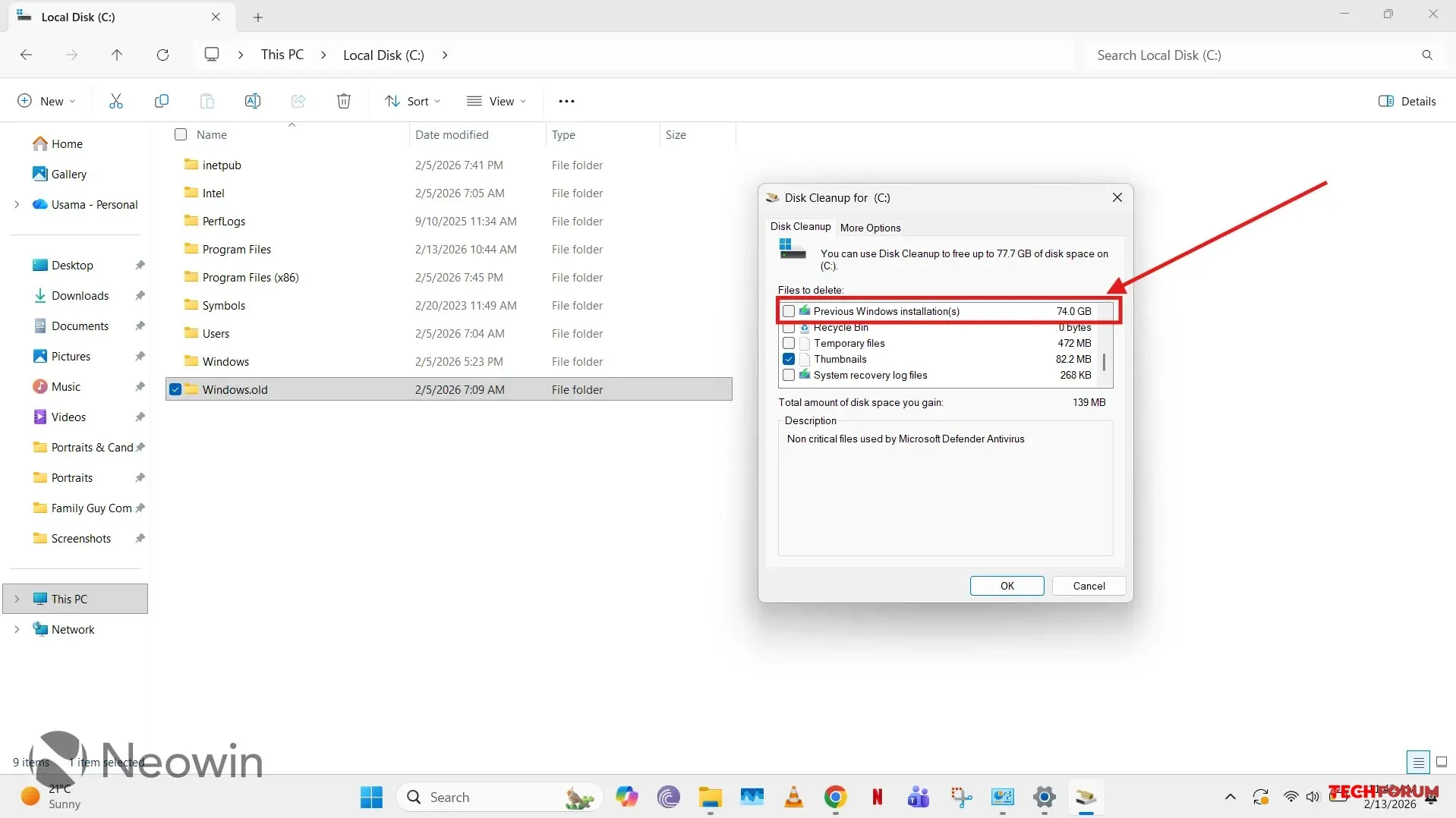This screenshot has height=818, width=1456.
Task: Expand the Network tree node
Action: click(17, 629)
